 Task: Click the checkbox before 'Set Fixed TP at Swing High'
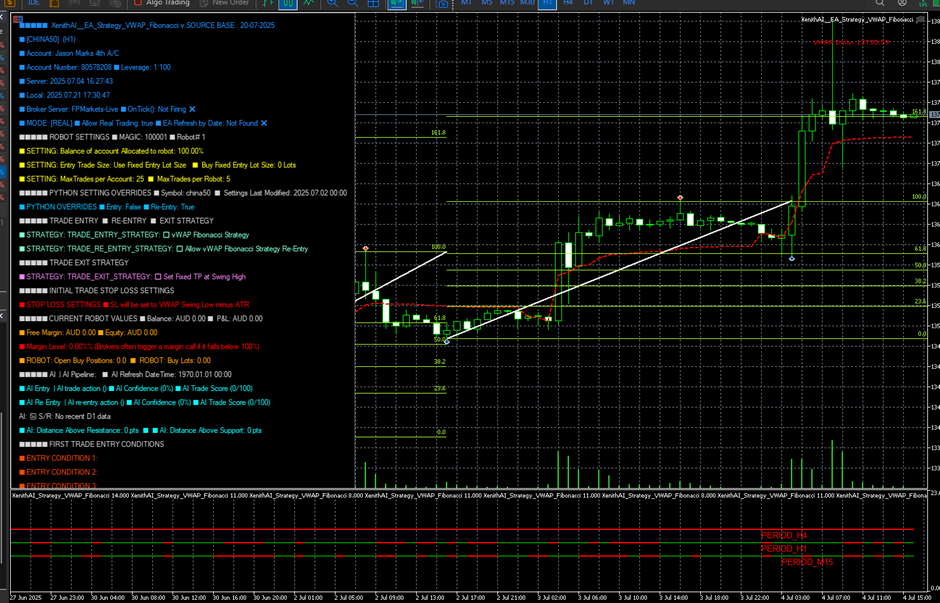pos(158,277)
